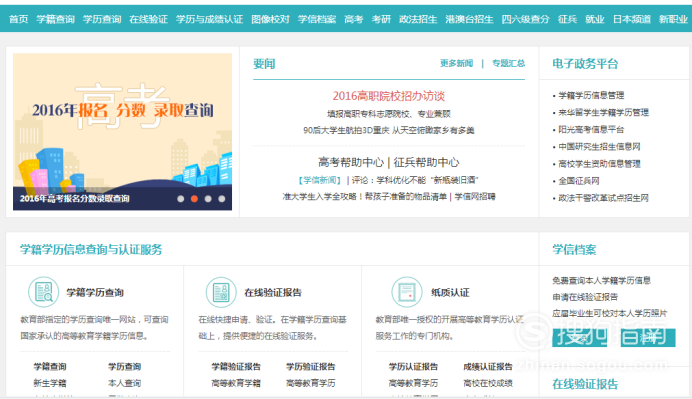Image resolution: width=692 pixels, height=399 pixels.
Task: Open 成绩认证报告 link
Action: [x=488, y=367]
